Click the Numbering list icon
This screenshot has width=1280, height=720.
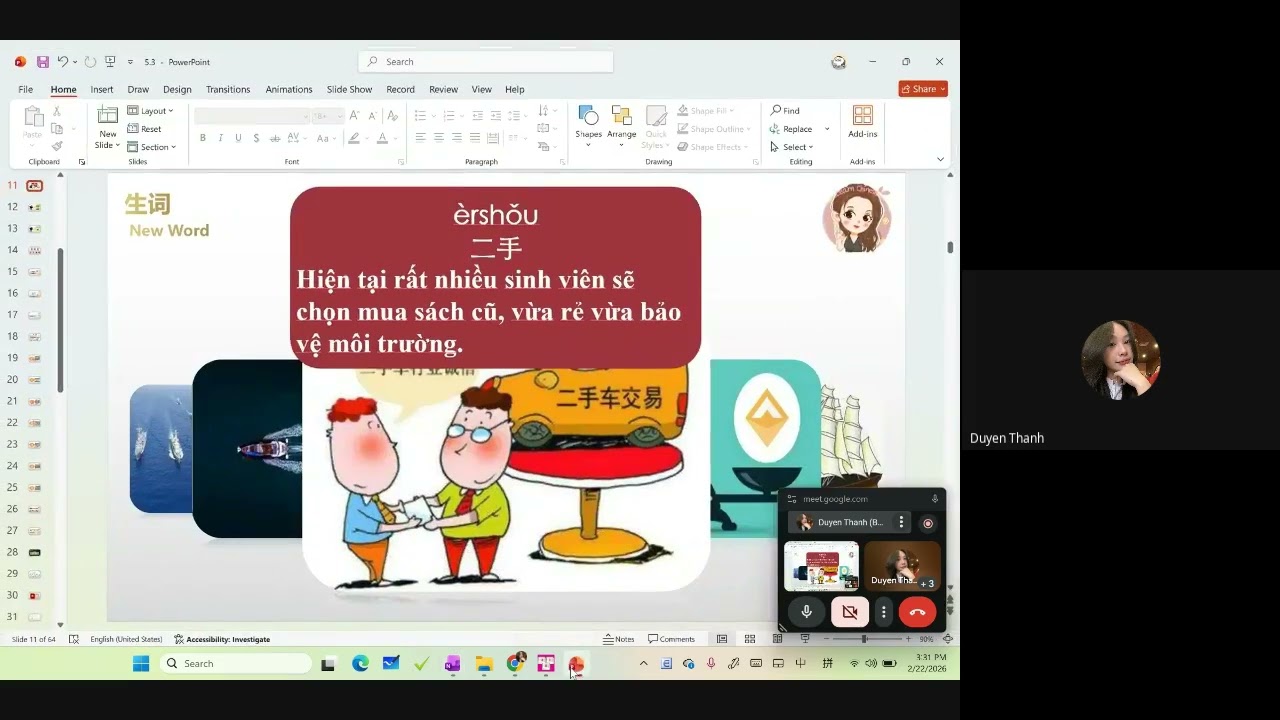[x=449, y=116]
